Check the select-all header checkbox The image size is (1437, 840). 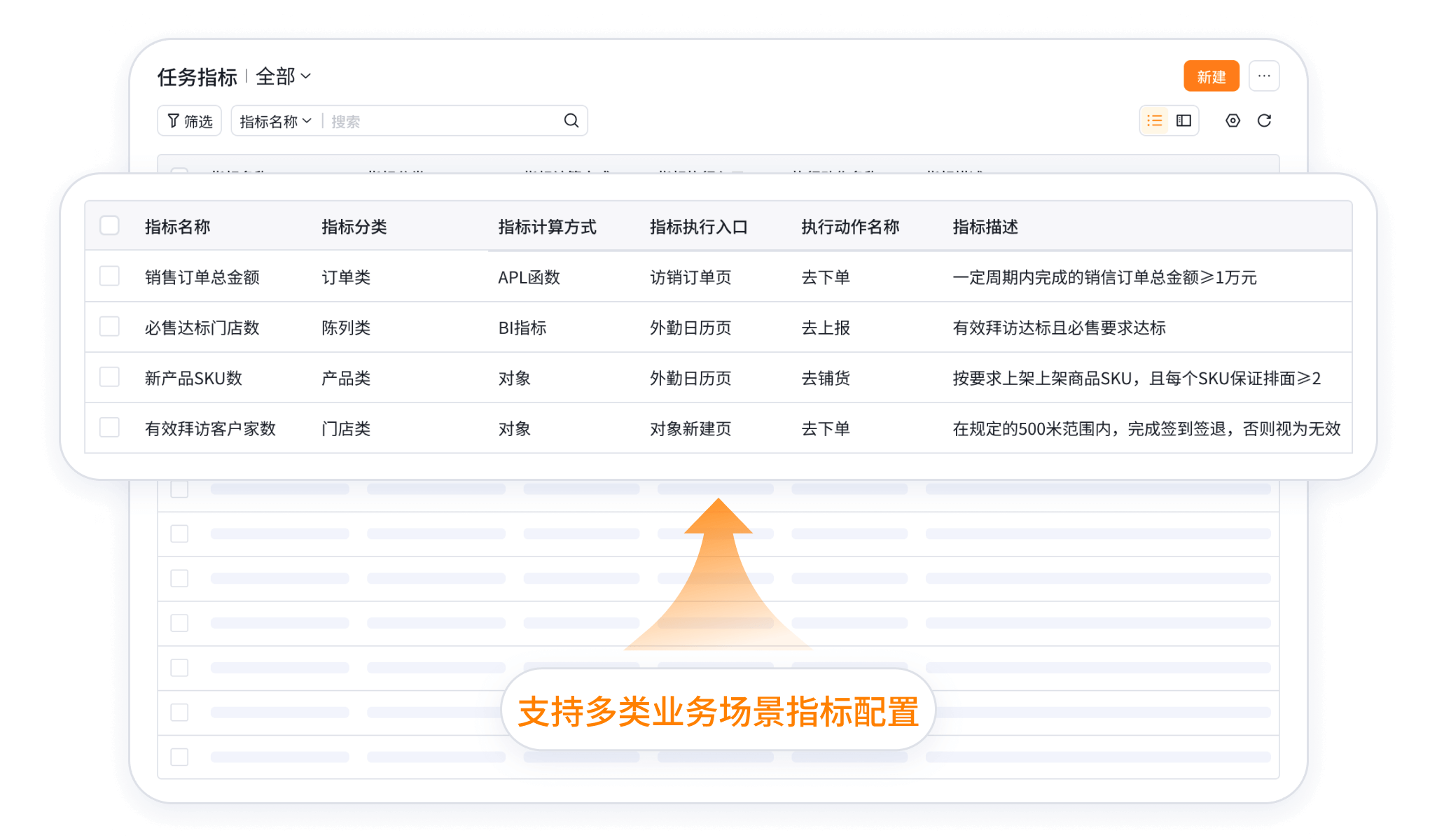109,226
